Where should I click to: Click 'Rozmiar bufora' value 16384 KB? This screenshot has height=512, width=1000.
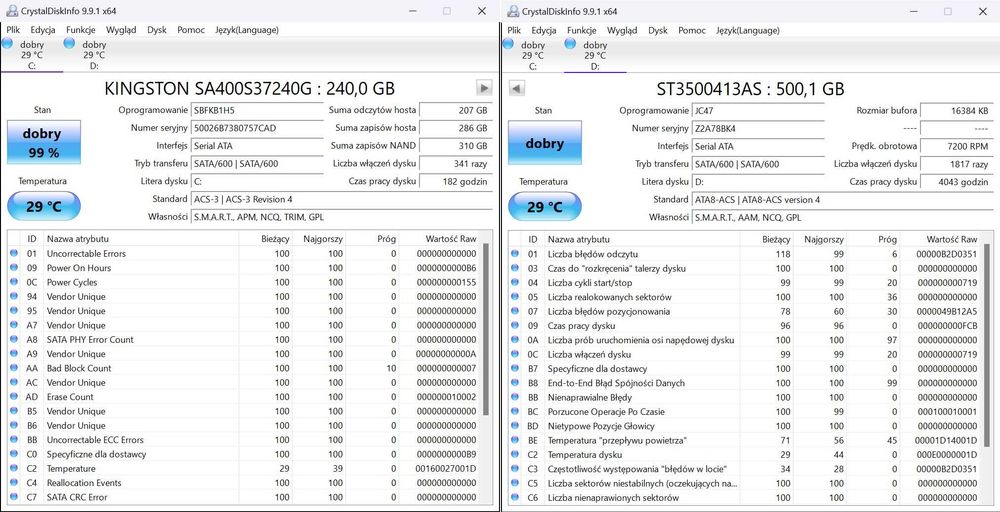coord(957,110)
